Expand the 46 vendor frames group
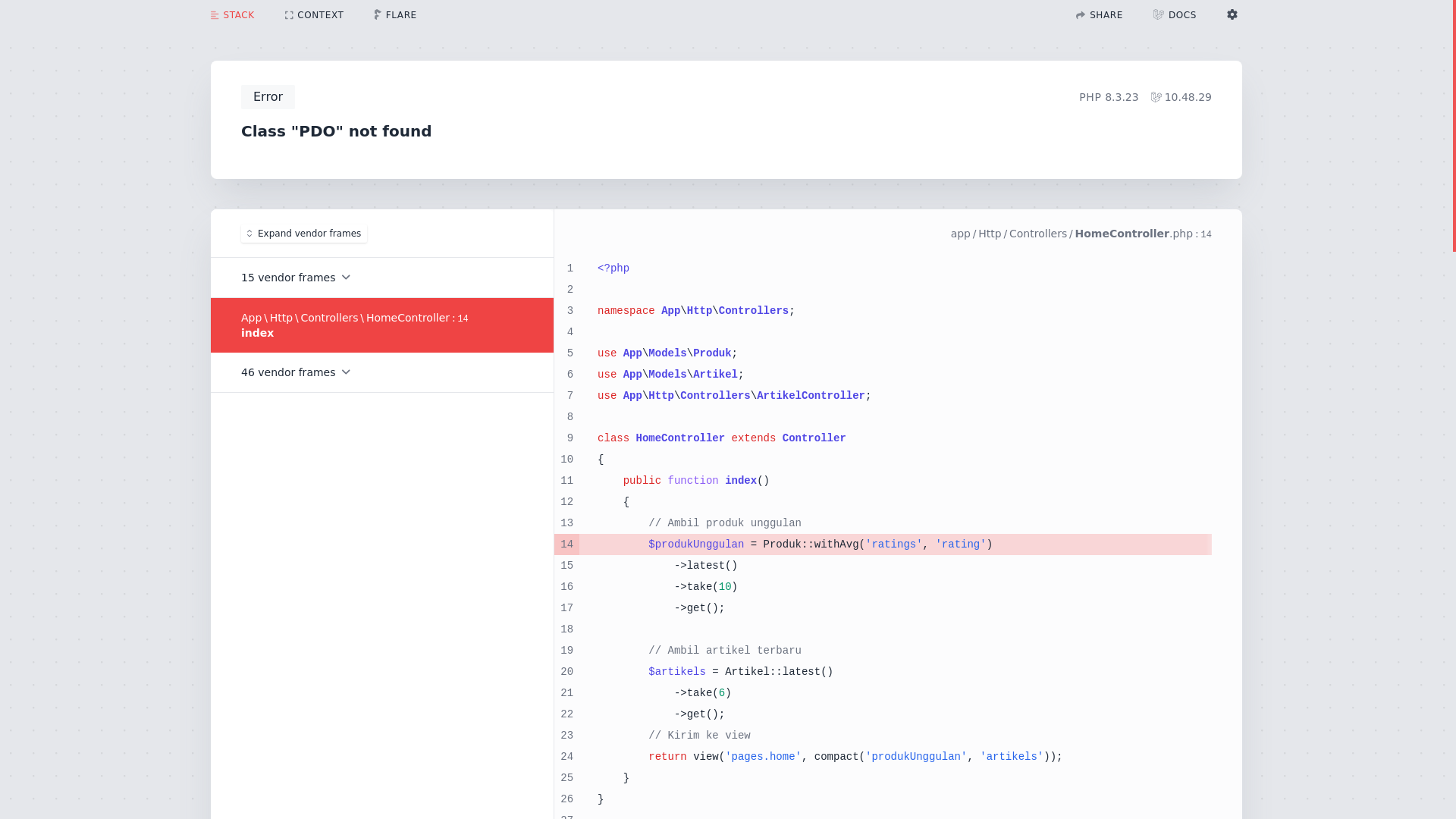 [x=382, y=372]
